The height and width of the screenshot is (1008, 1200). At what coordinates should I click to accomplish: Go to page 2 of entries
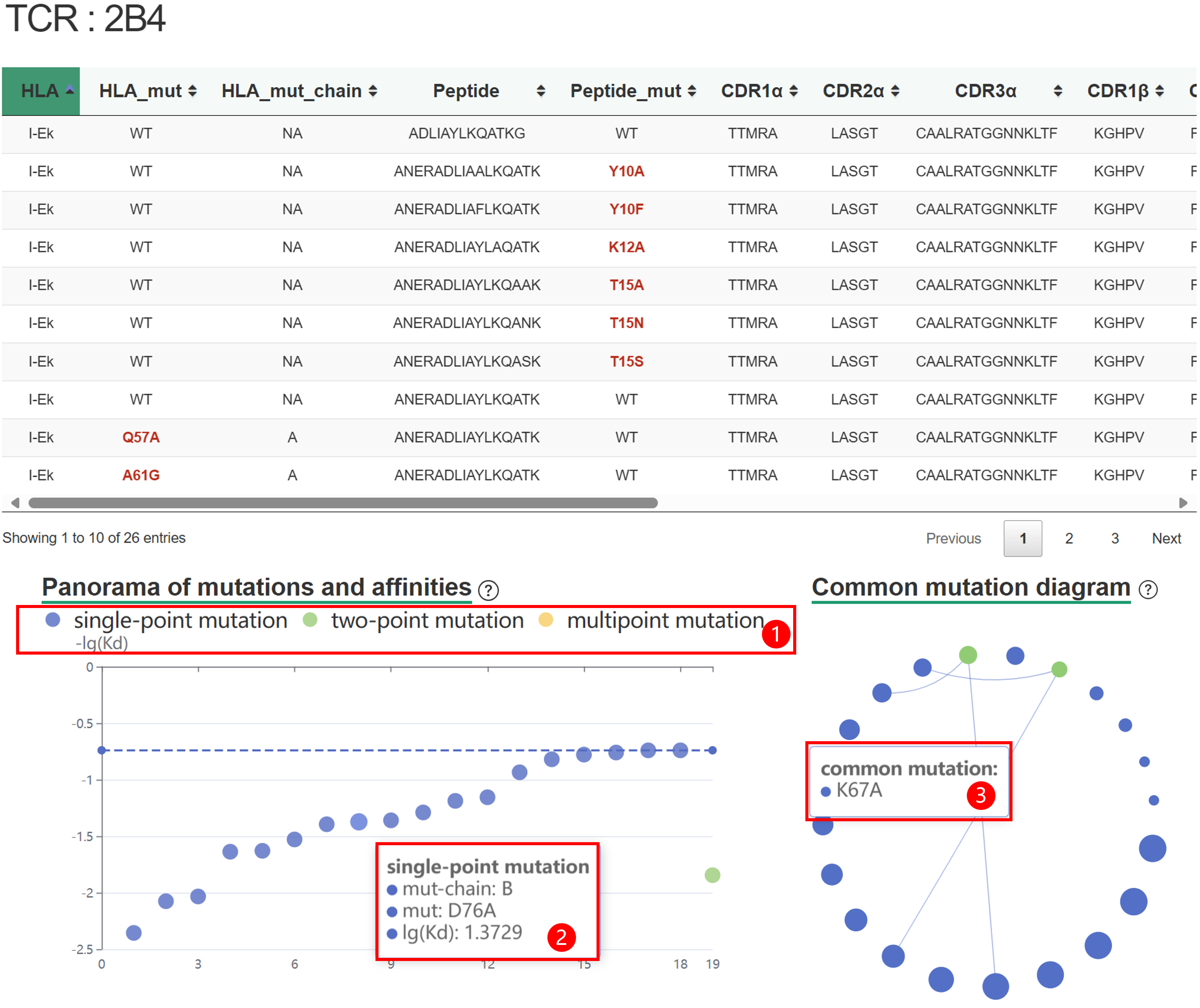tap(1069, 538)
